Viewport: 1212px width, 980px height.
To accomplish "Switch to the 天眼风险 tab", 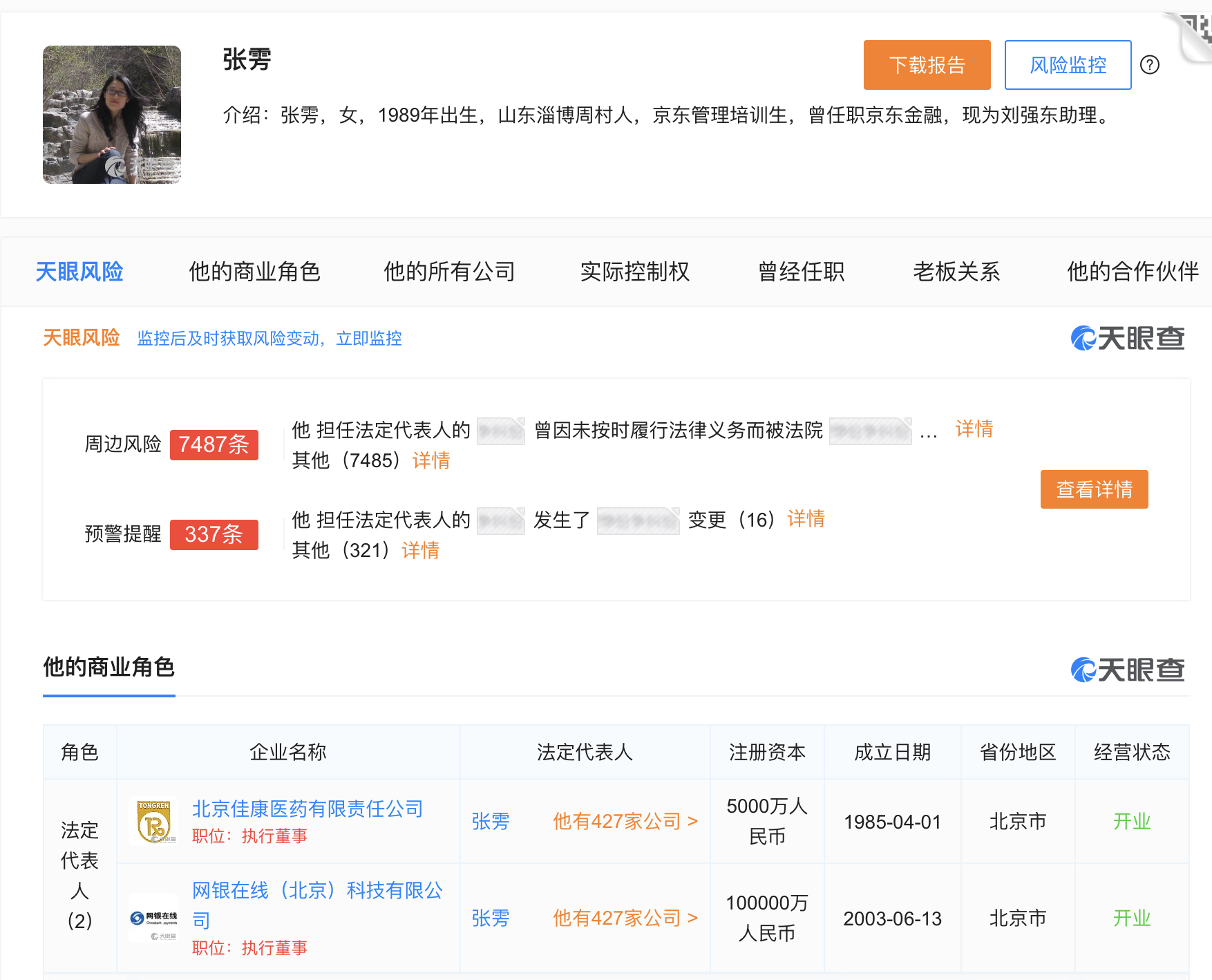I will (x=79, y=272).
